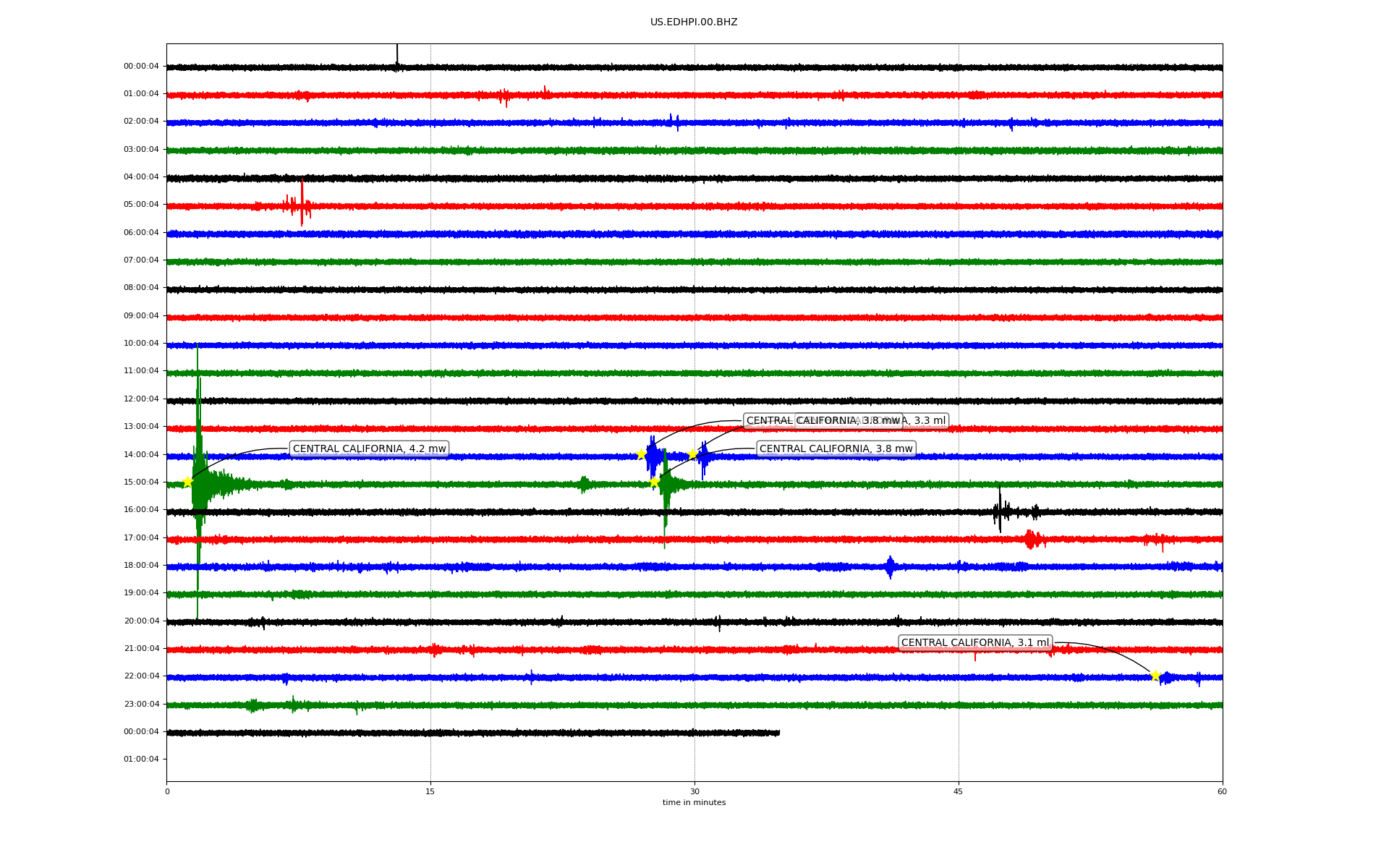Viewport: 1389px width, 868px height.
Task: Click the x-axis label time in minutes
Action: (694, 802)
